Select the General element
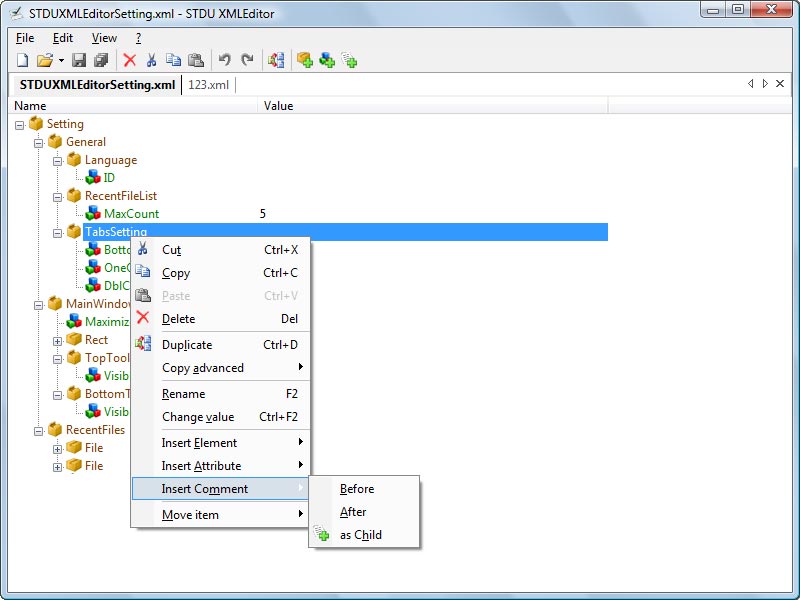Screen dimensions: 800x600 [x=86, y=142]
